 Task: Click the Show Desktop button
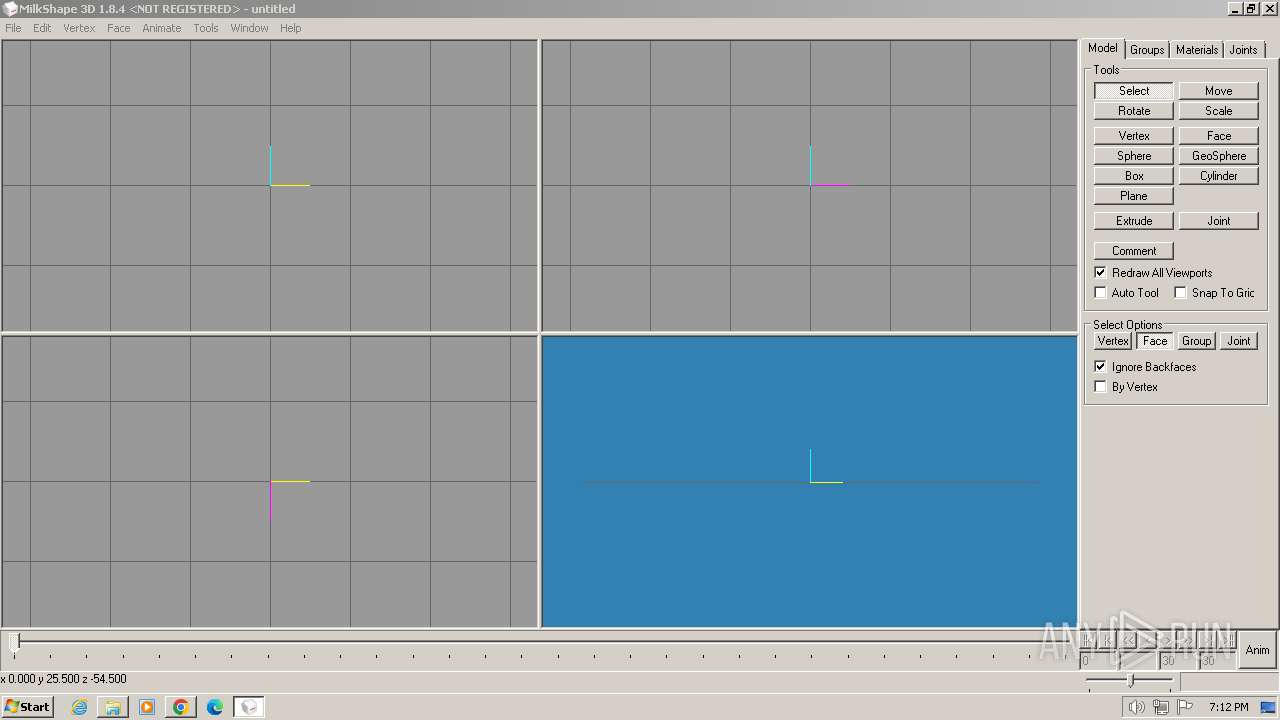pyautogui.click(x=1268, y=707)
